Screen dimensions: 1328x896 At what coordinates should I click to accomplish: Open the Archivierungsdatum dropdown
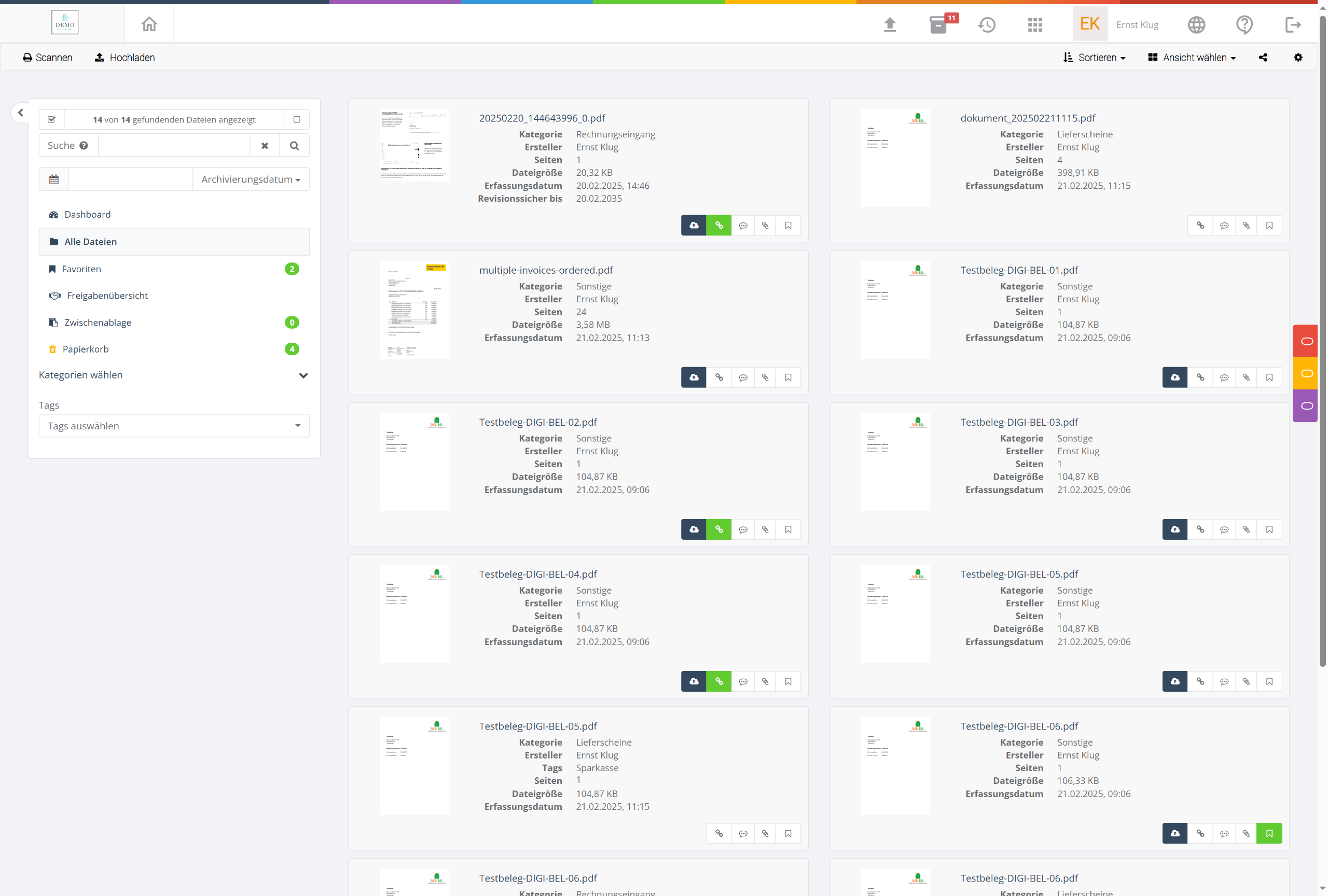click(x=250, y=179)
